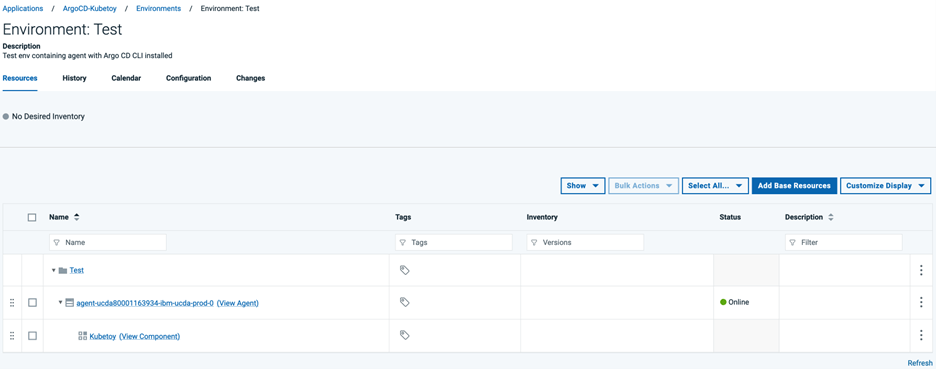The width and height of the screenshot is (936, 369).
Task: Click the tag icon in the agent-ucda row
Action: [404, 302]
